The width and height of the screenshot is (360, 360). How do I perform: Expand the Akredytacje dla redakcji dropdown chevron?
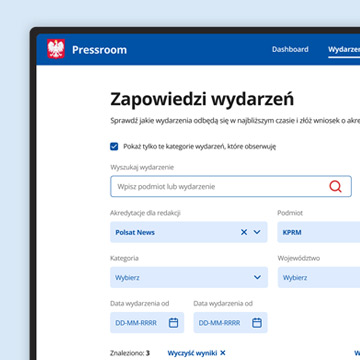[x=257, y=232]
